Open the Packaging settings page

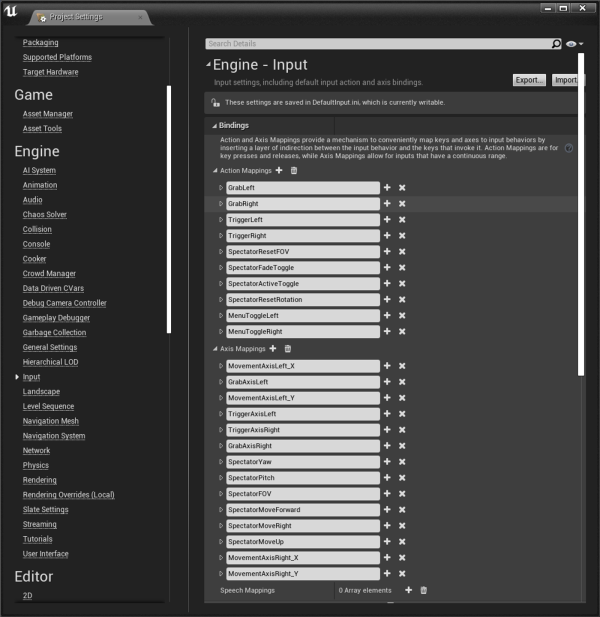41,42
